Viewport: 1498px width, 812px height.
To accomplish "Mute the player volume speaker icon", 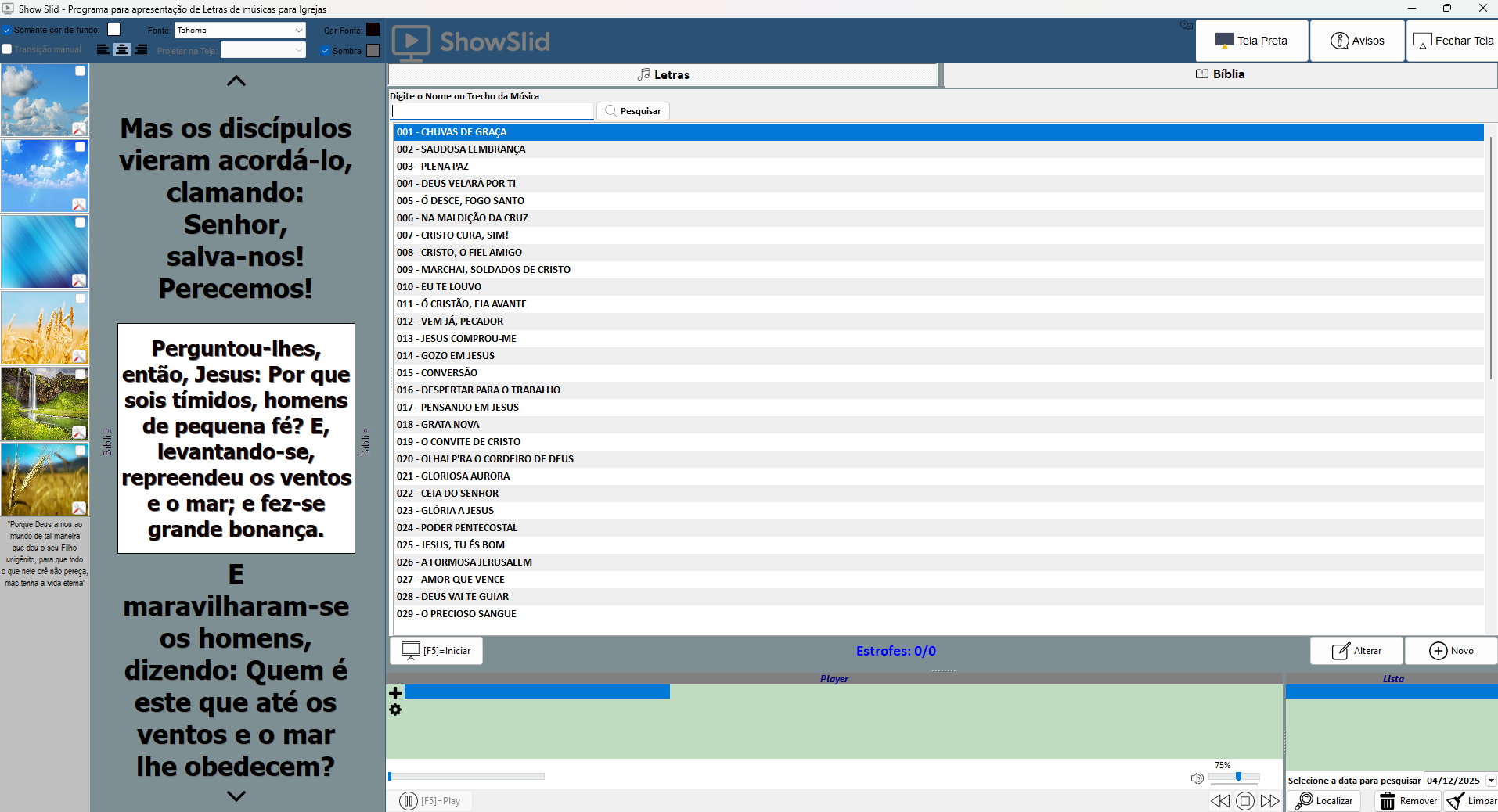I will [x=1196, y=778].
